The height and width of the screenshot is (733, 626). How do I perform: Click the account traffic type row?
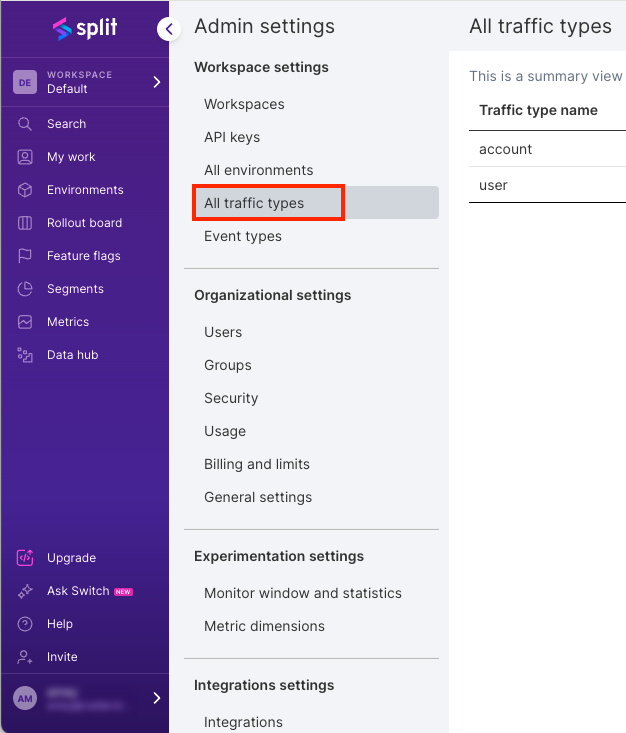[x=547, y=149]
